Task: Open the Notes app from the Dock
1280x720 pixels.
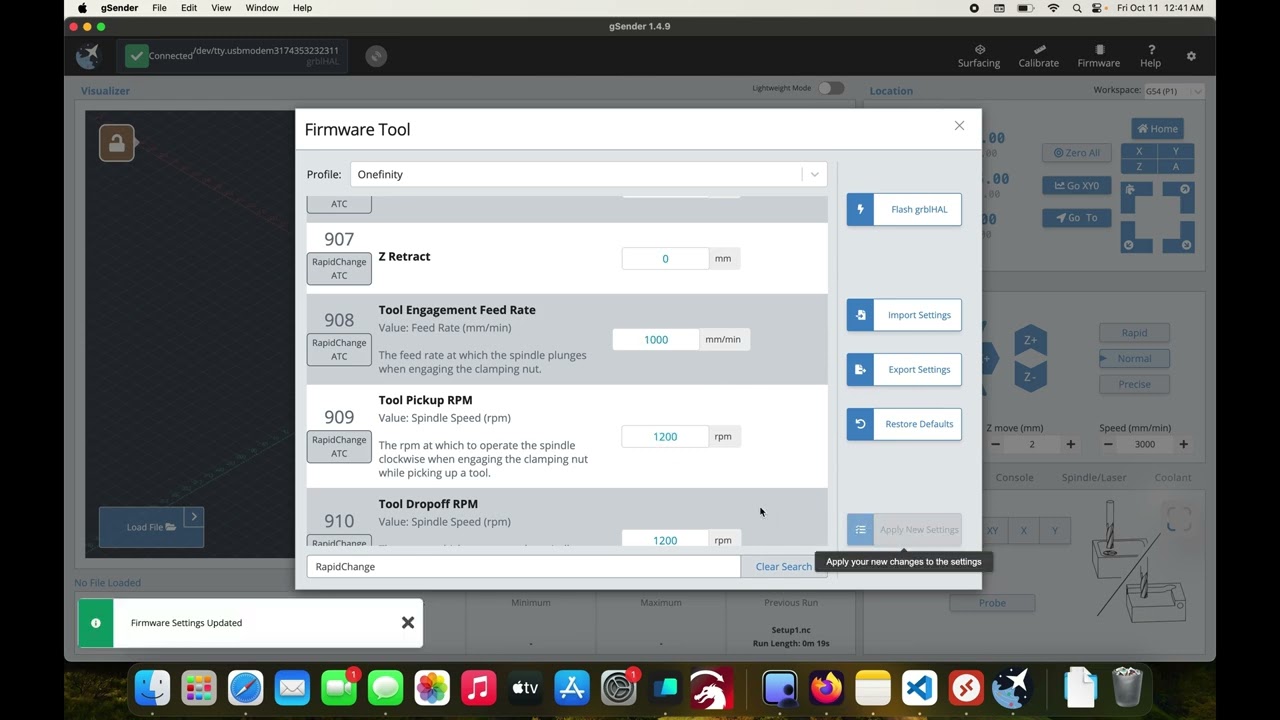Action: tap(873, 688)
